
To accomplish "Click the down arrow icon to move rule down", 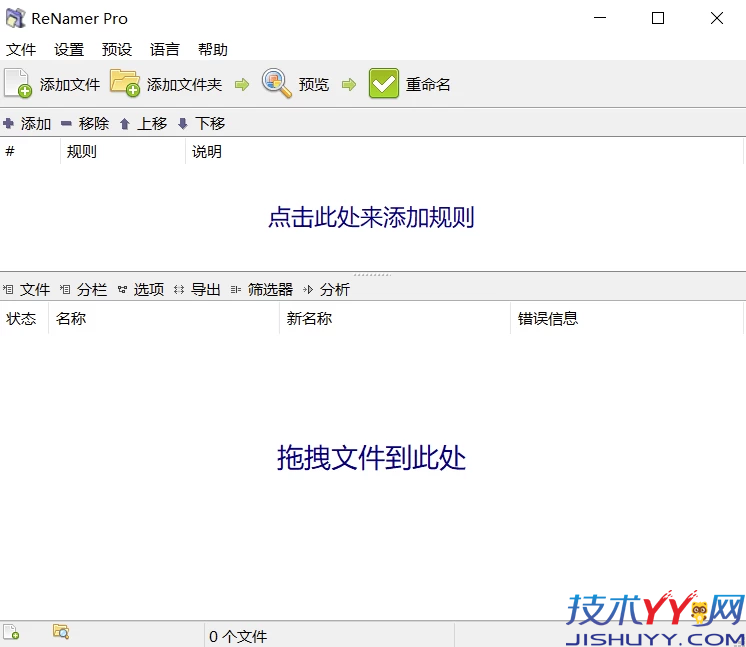I will coord(183,124).
